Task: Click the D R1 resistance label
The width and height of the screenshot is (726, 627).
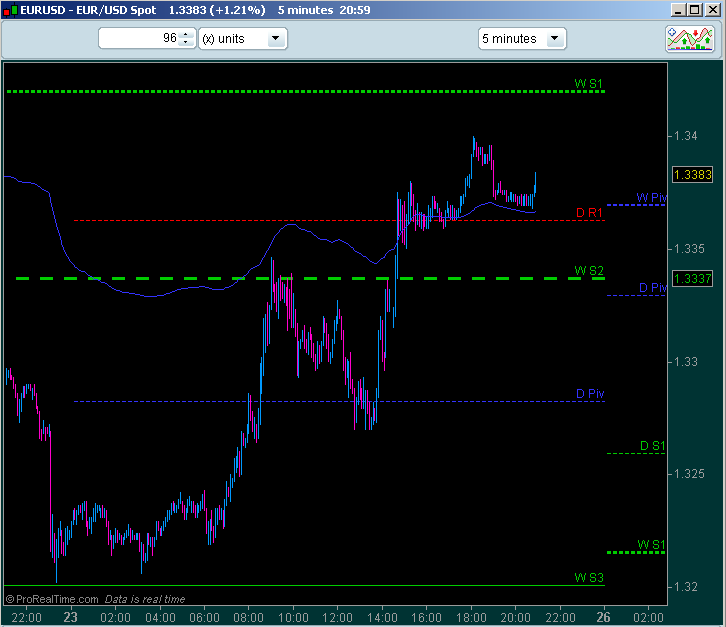Action: click(x=589, y=213)
